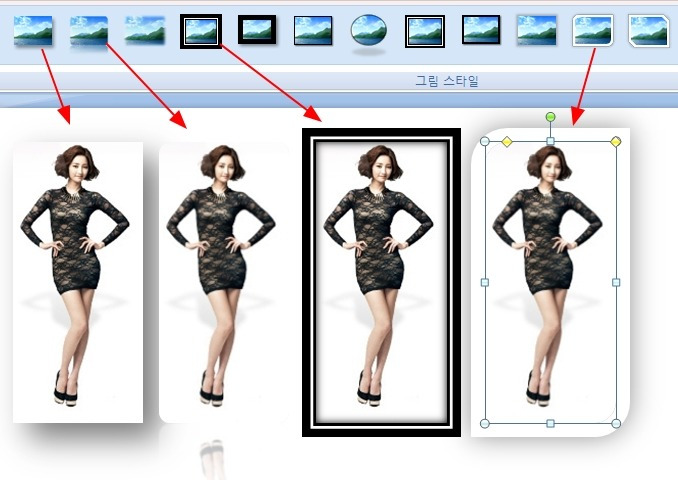Click the top-middle square sizing handle
The height and width of the screenshot is (480, 678).
pyautogui.click(x=550, y=141)
